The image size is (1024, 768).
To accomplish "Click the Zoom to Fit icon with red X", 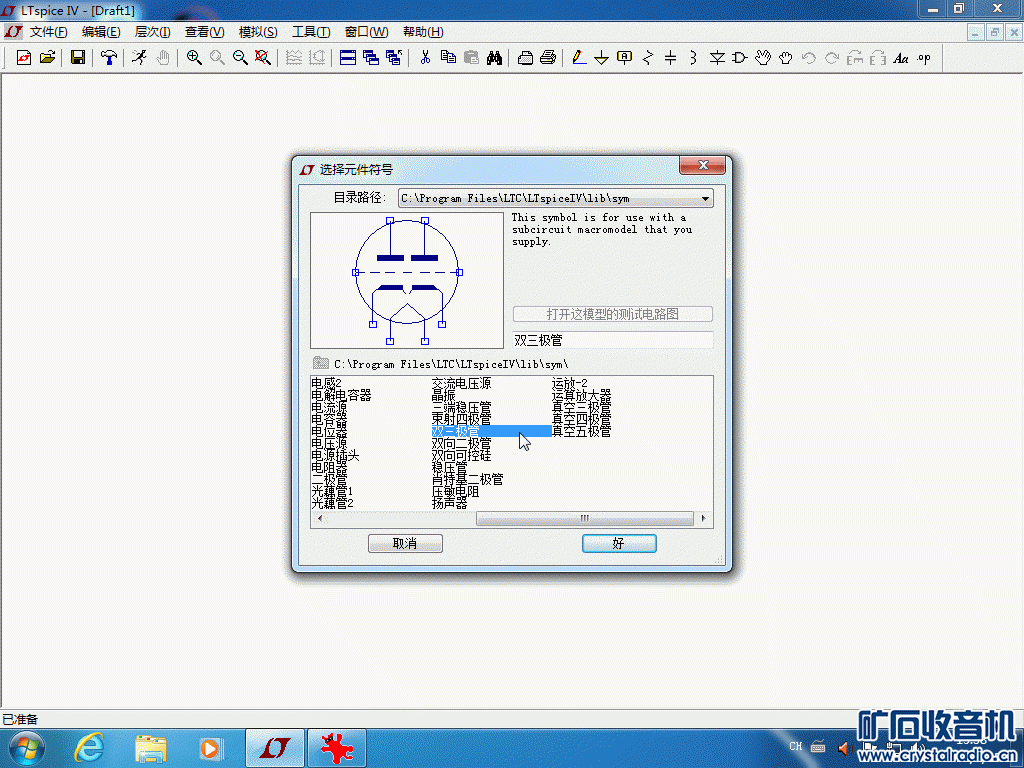I will [x=263, y=57].
